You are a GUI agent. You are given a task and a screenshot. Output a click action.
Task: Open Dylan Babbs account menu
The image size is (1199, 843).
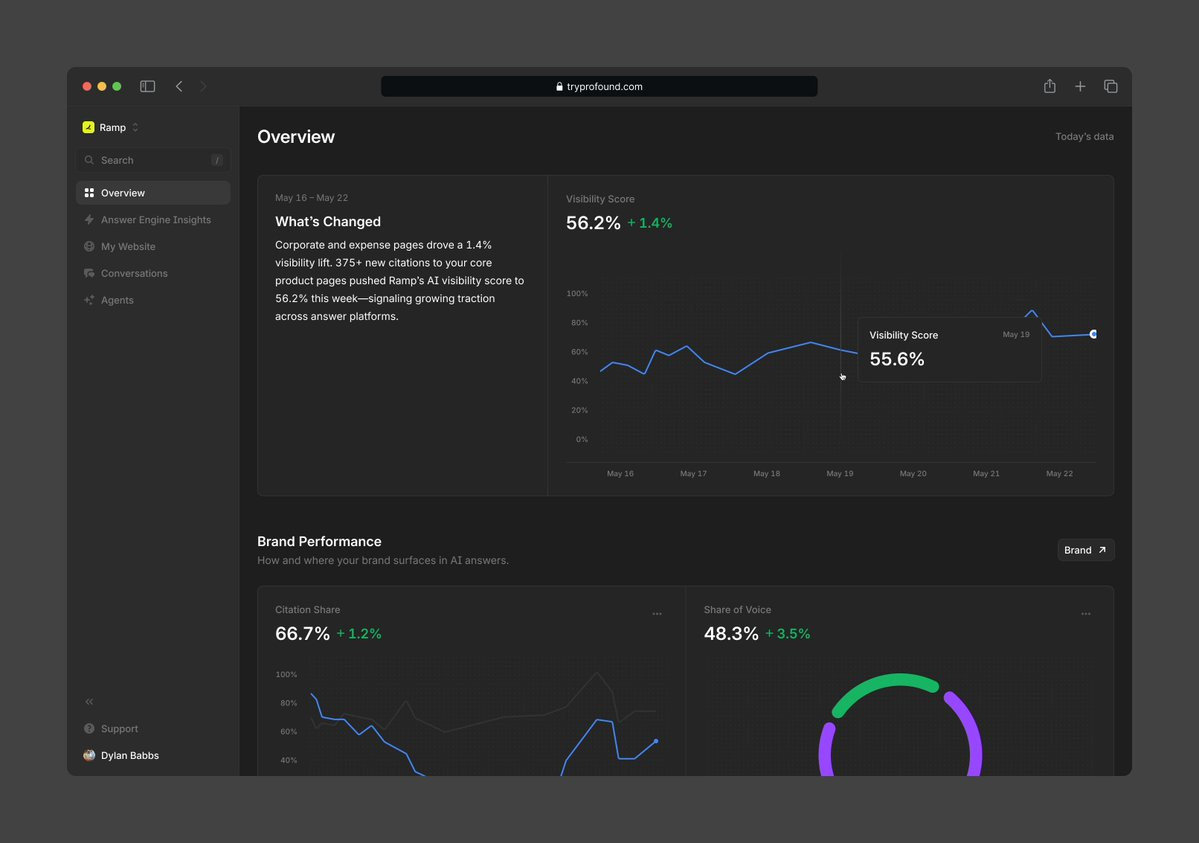pos(153,755)
